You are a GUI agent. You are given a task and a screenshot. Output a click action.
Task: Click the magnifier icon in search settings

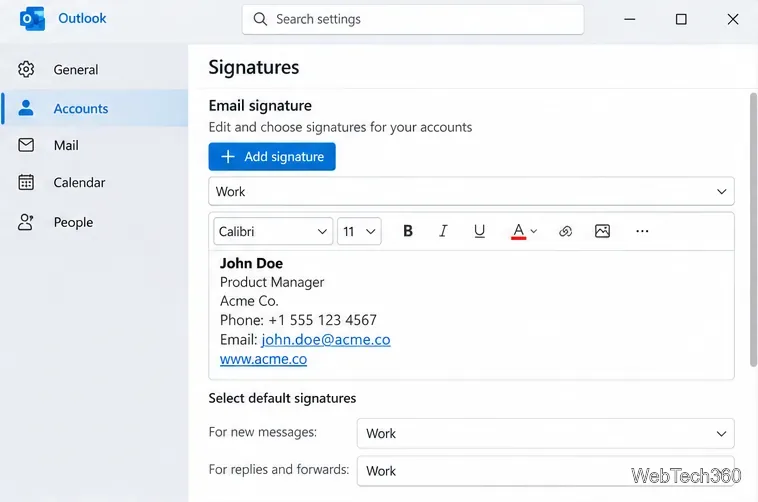coord(260,19)
